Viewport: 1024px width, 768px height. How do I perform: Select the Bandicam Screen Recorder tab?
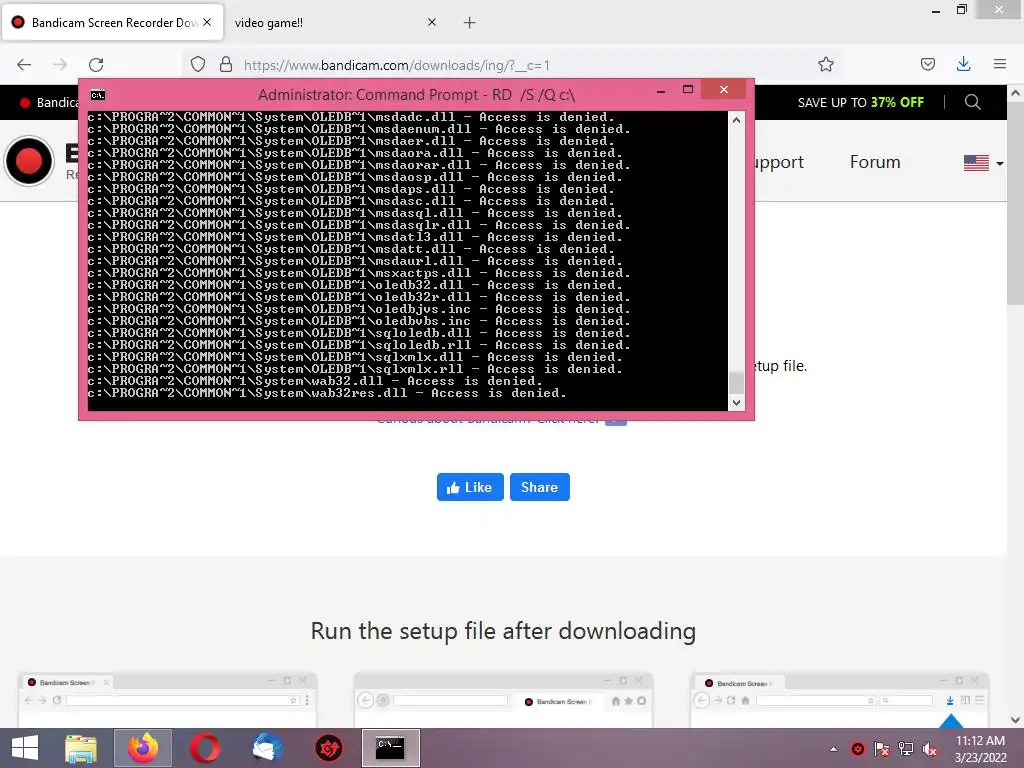[112, 22]
